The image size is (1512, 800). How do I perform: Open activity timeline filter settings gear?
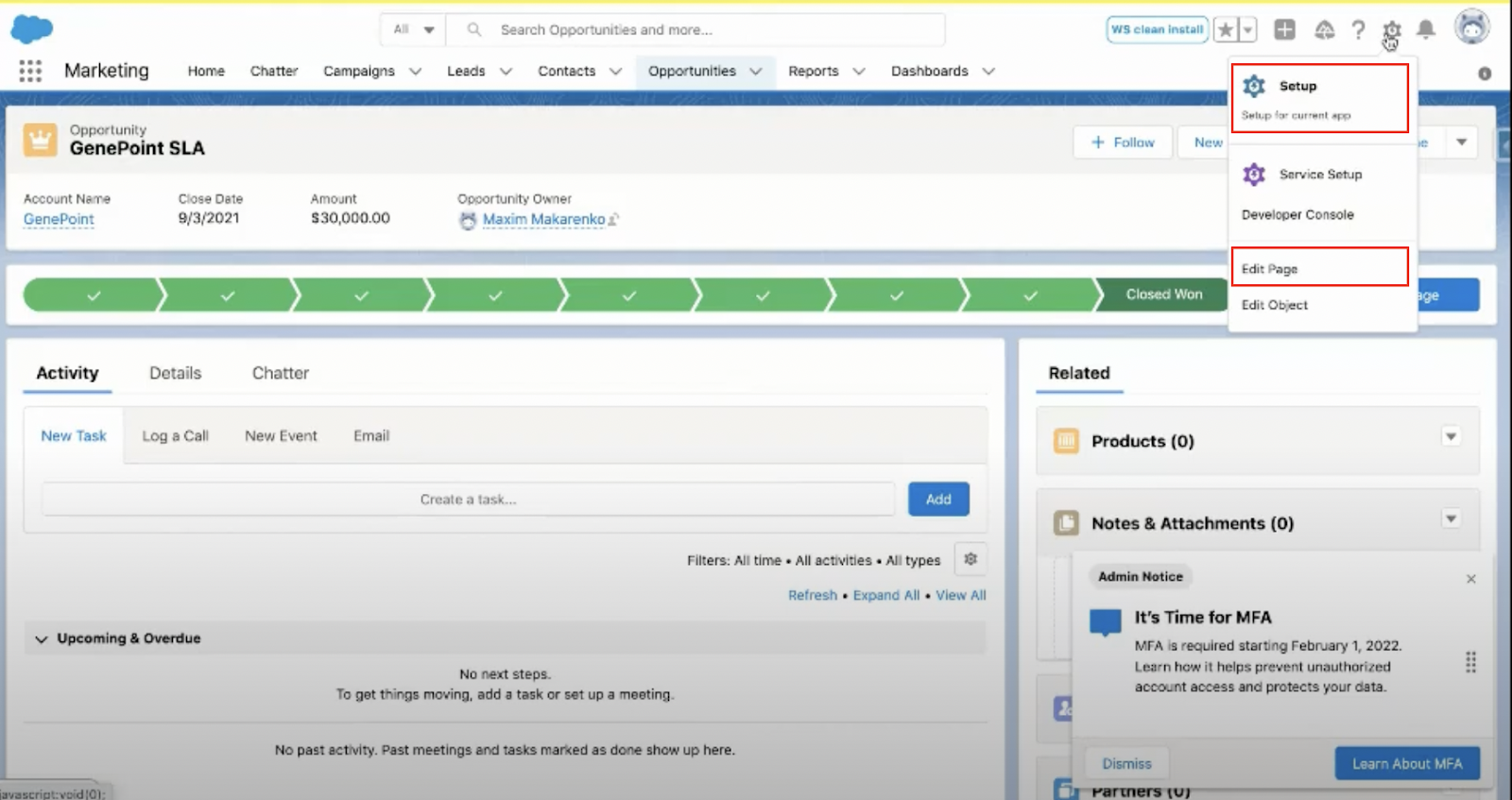tap(971, 559)
